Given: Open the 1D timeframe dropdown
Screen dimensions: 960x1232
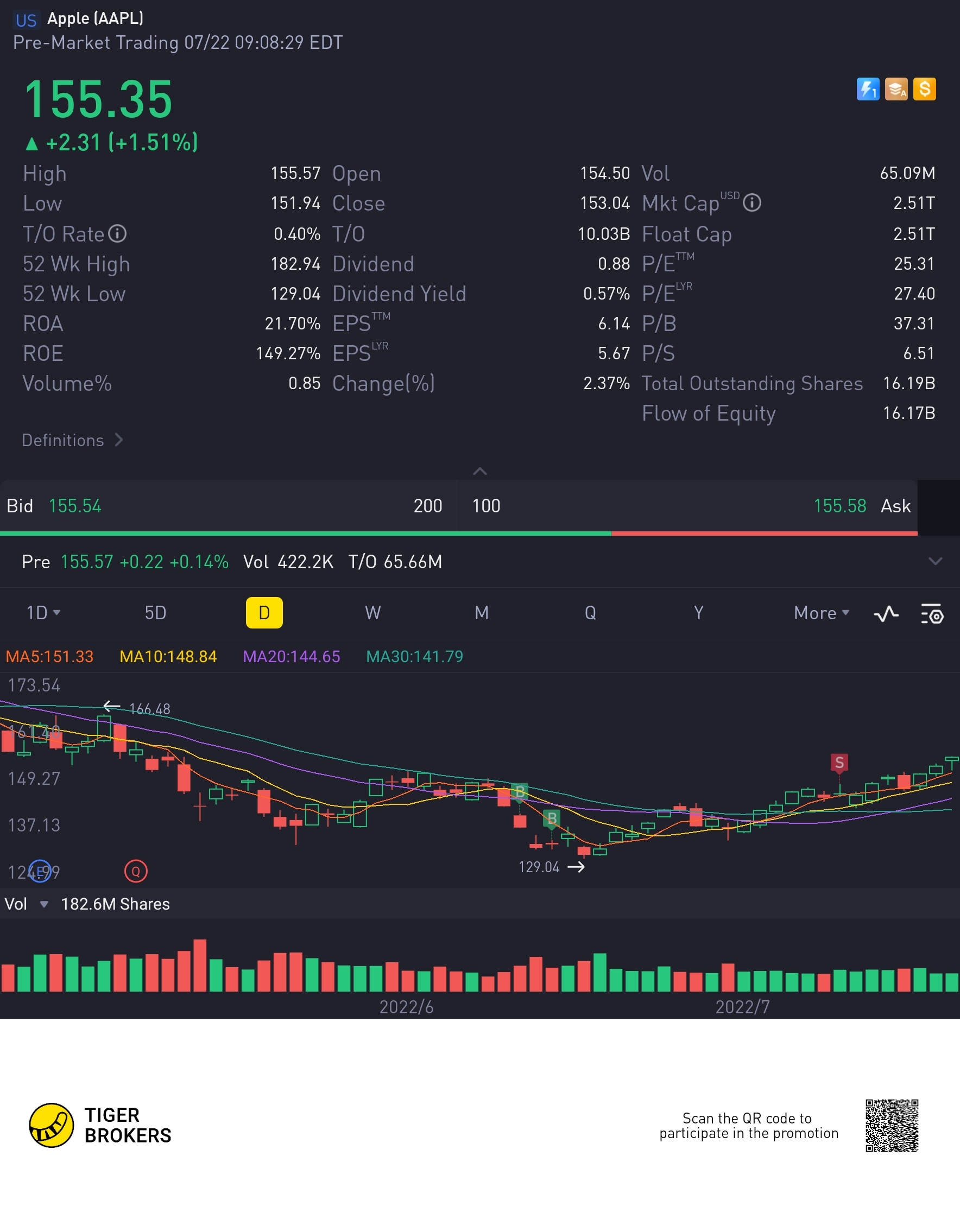Looking at the screenshot, I should [x=43, y=613].
